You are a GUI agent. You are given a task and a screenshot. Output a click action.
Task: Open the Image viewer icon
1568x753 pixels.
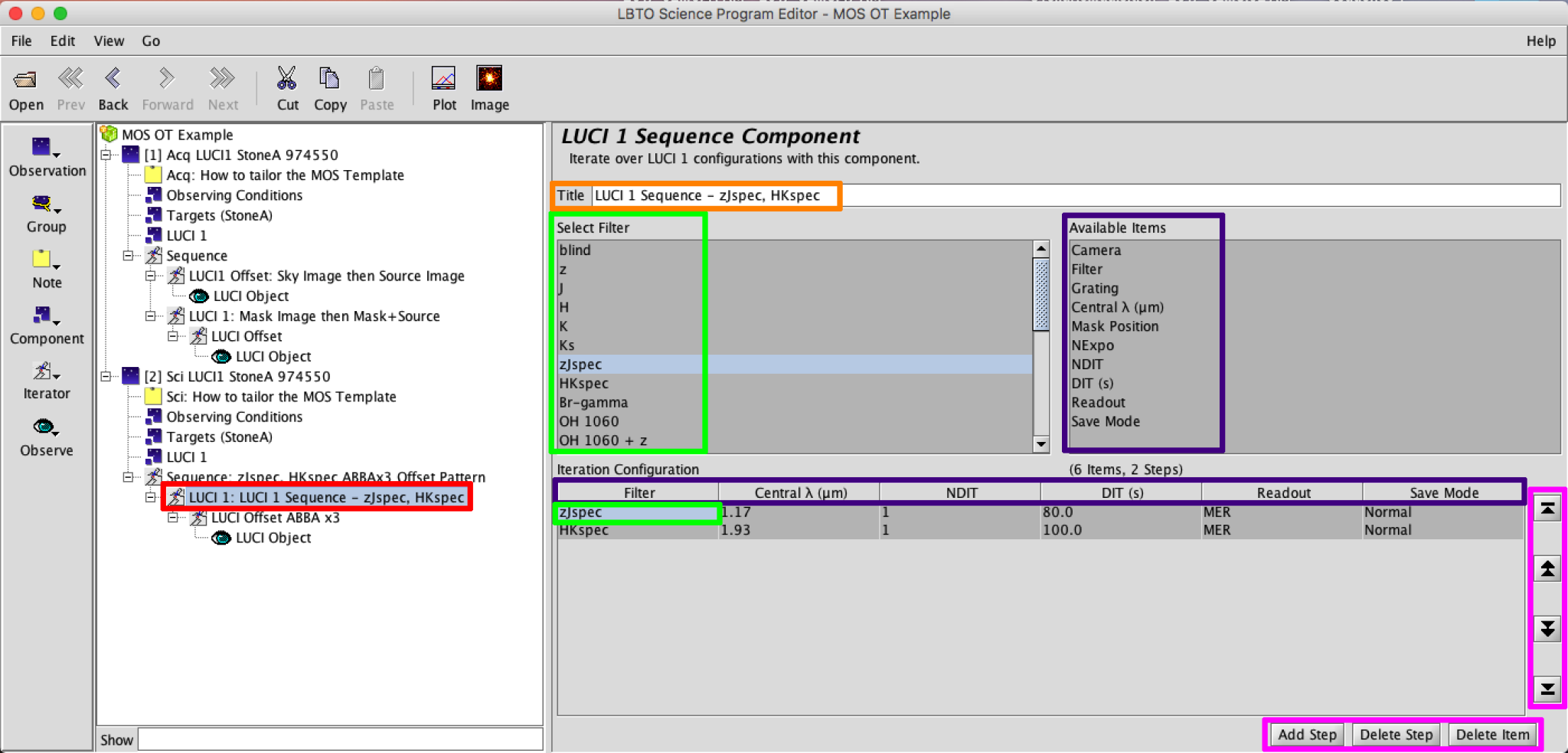(x=489, y=78)
